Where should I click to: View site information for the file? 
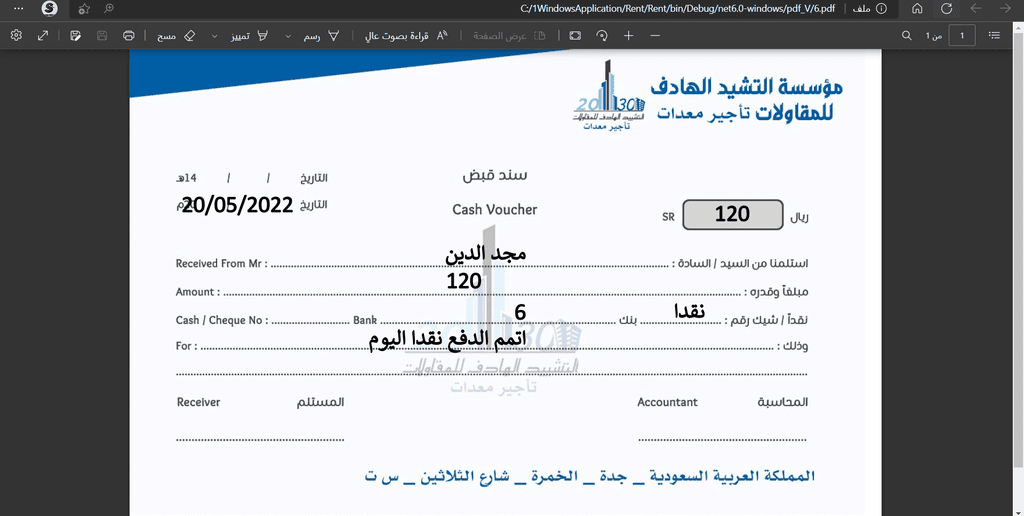pyautogui.click(x=881, y=9)
